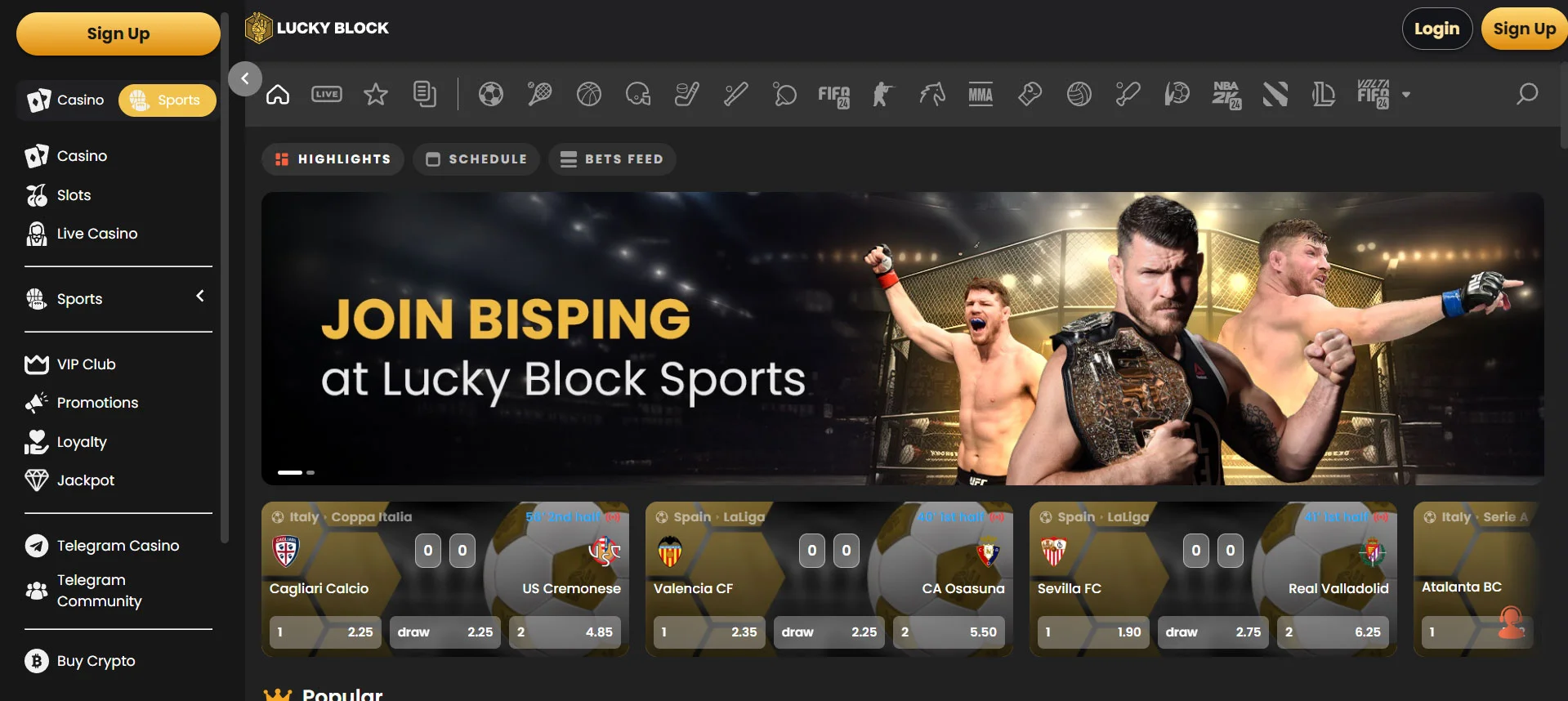Image resolution: width=1568 pixels, height=701 pixels.
Task: Select the League of Legends icon
Action: click(x=1324, y=94)
